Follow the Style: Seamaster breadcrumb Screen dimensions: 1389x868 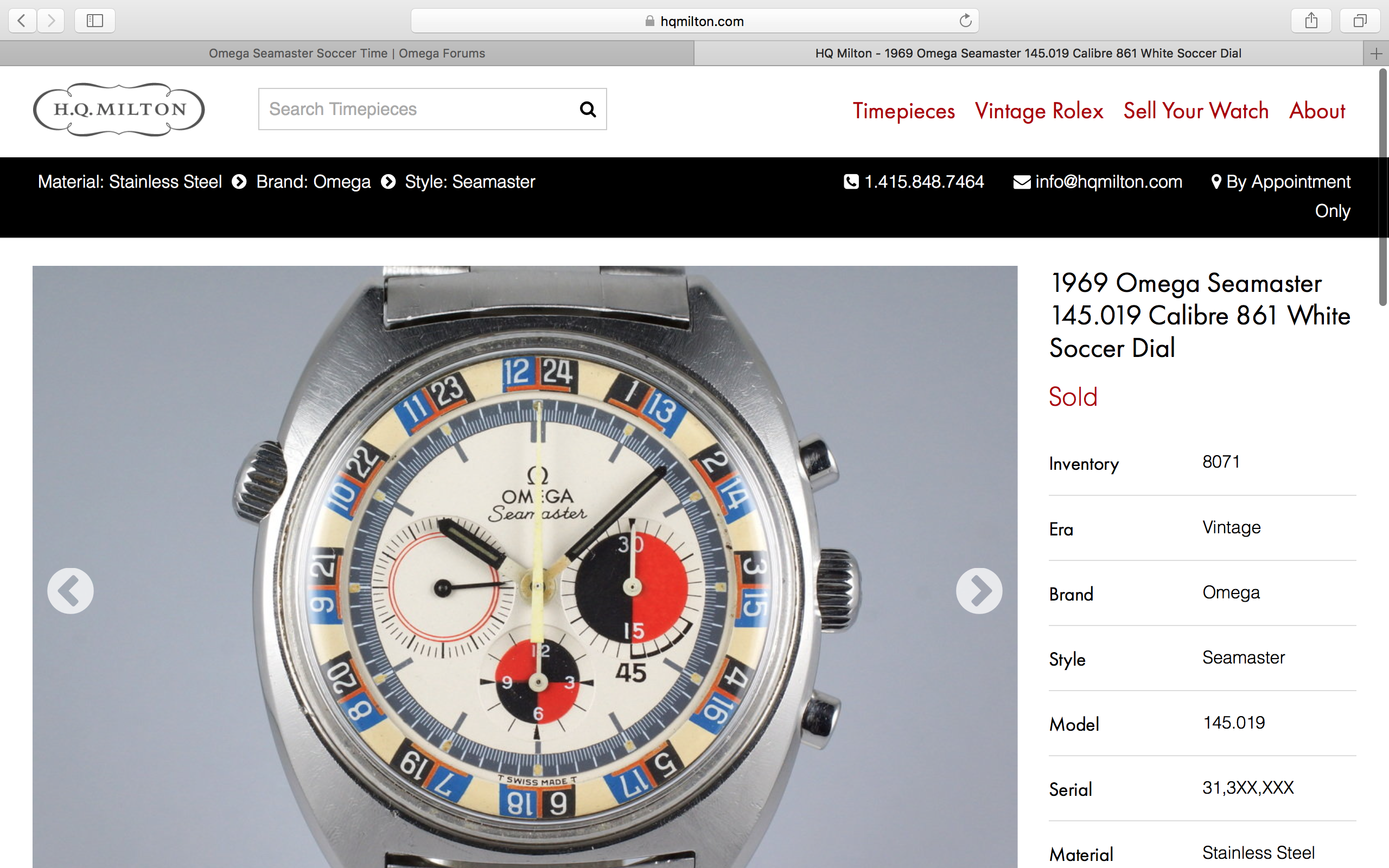tap(470, 181)
